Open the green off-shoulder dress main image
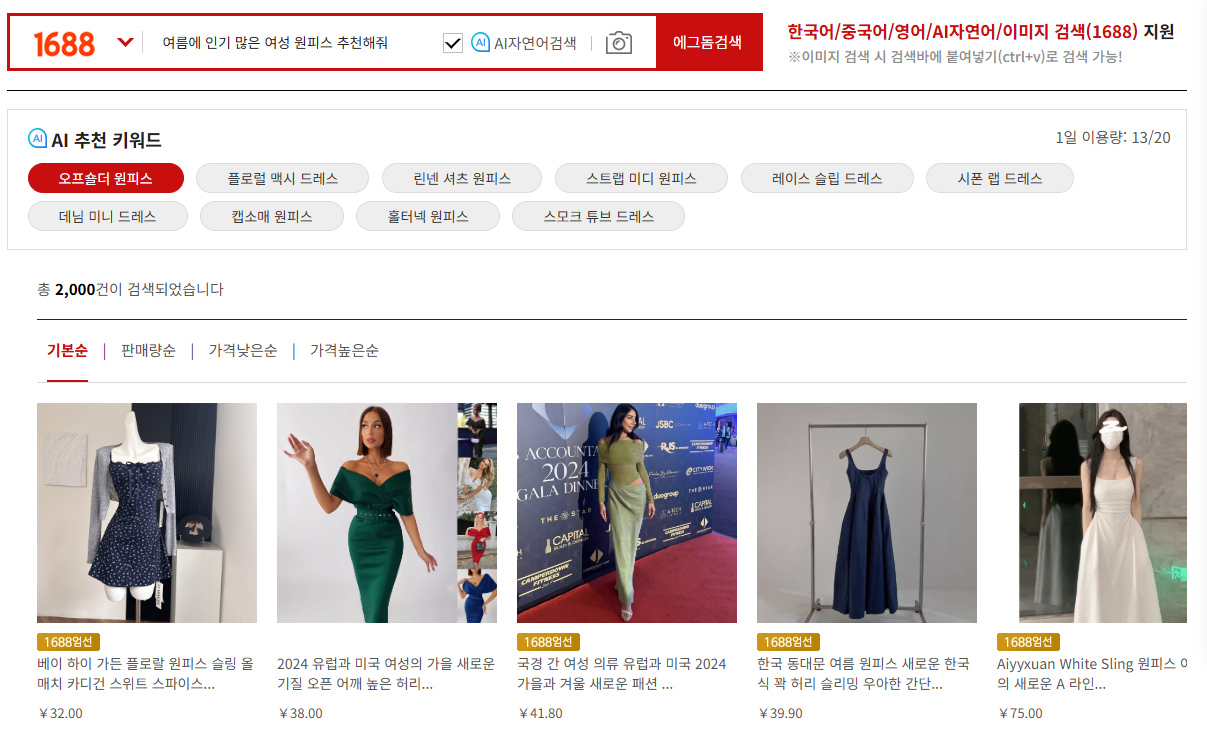 coord(367,513)
